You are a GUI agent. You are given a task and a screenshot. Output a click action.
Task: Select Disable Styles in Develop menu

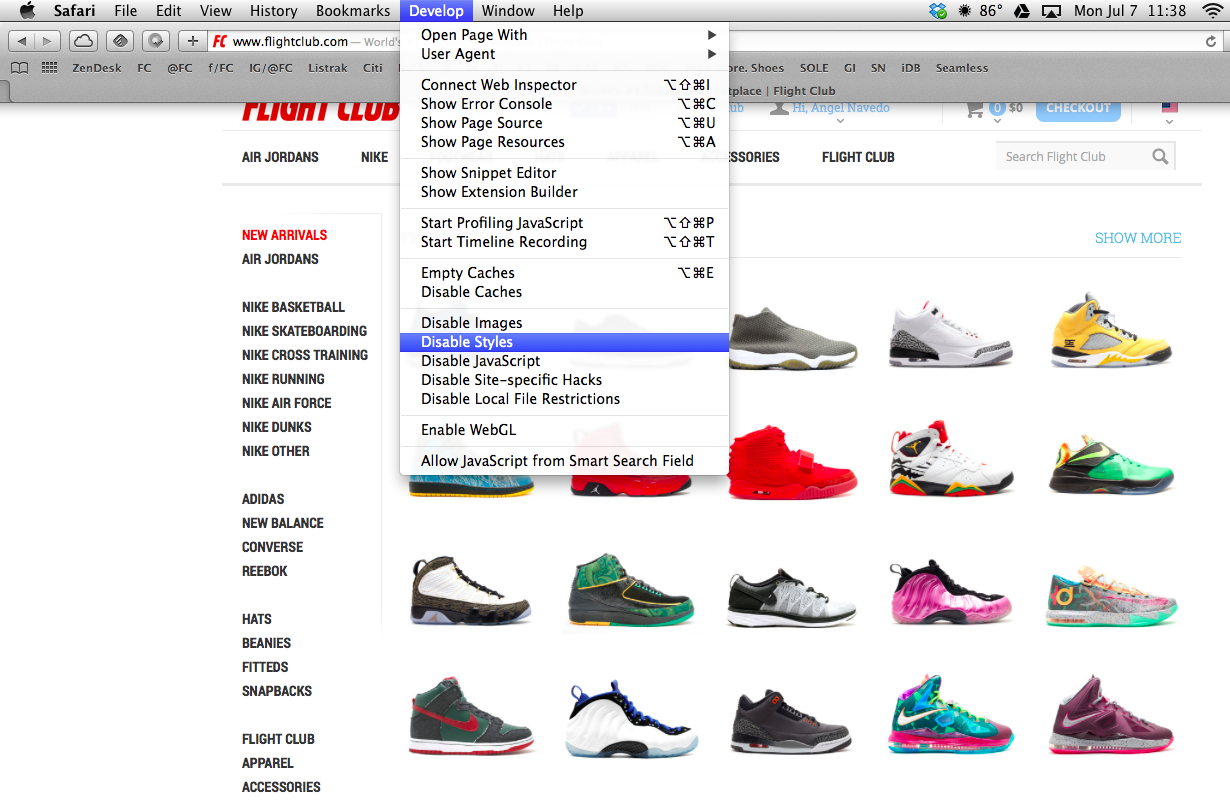click(x=564, y=342)
